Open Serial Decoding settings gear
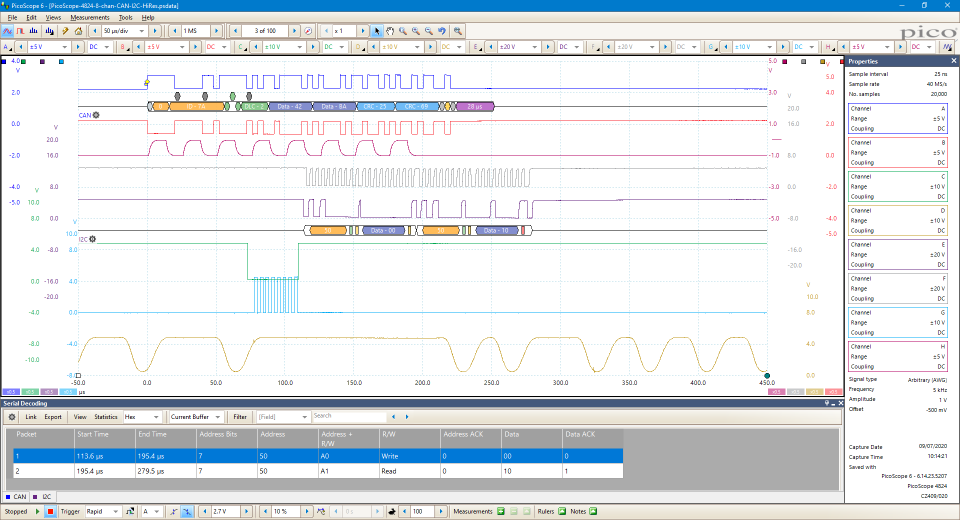Image resolution: width=960 pixels, height=520 pixels. point(12,417)
